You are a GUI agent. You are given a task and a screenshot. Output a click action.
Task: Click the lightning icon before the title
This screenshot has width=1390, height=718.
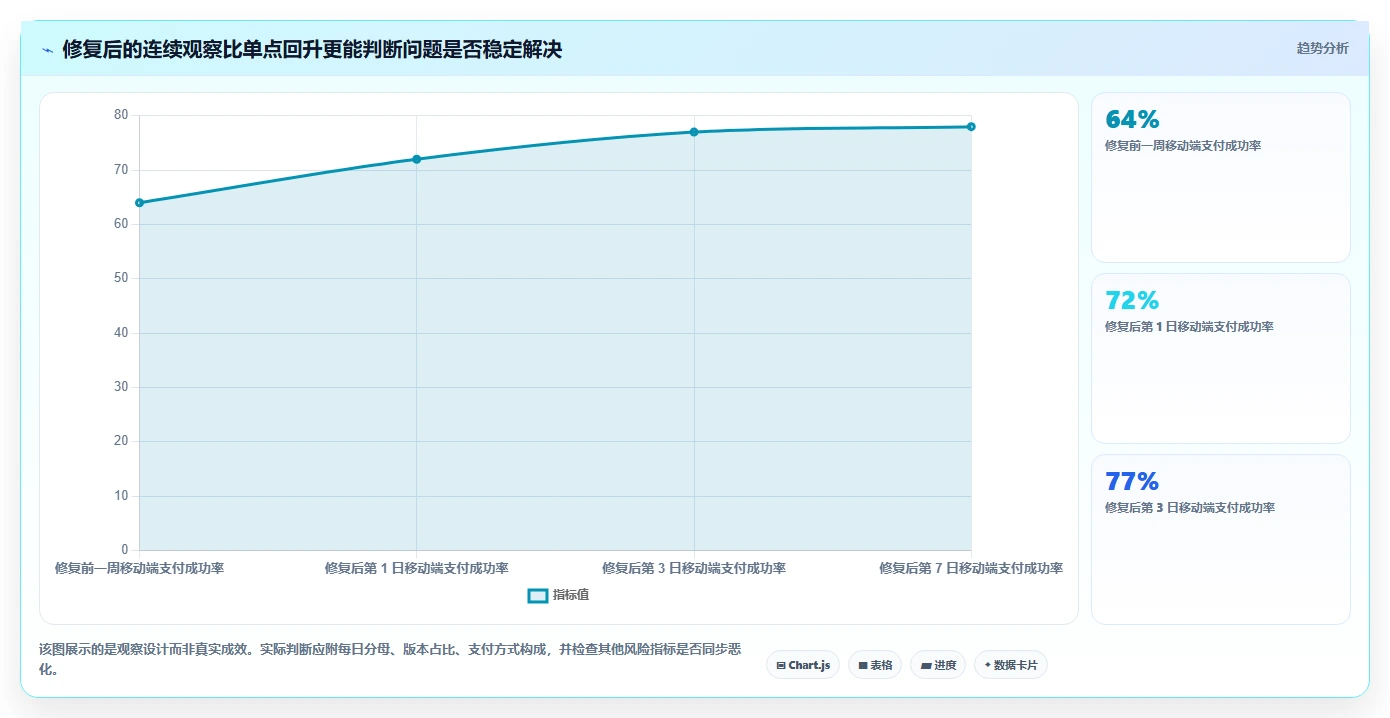(48, 50)
